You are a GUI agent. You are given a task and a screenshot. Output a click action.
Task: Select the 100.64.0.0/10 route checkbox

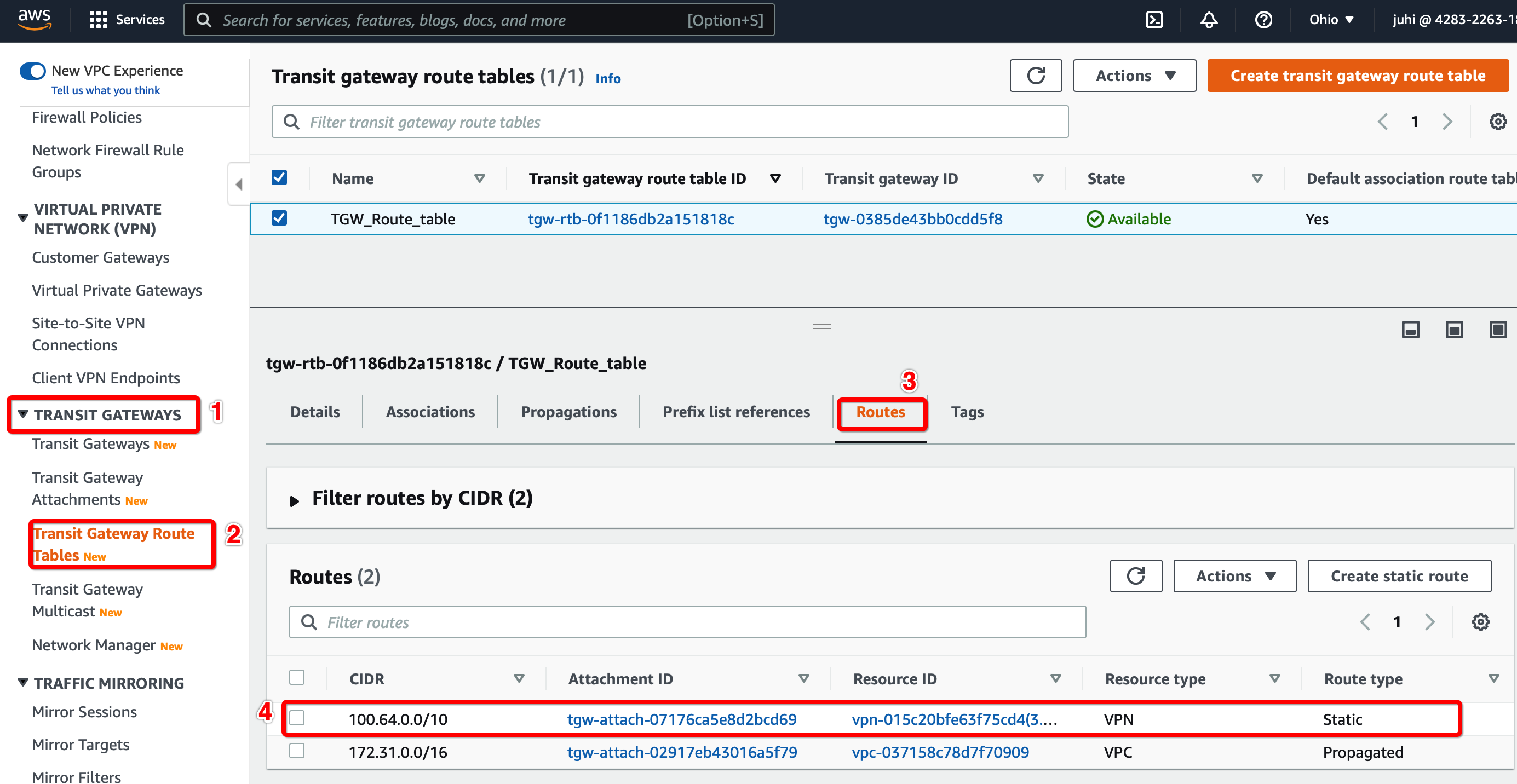click(297, 718)
